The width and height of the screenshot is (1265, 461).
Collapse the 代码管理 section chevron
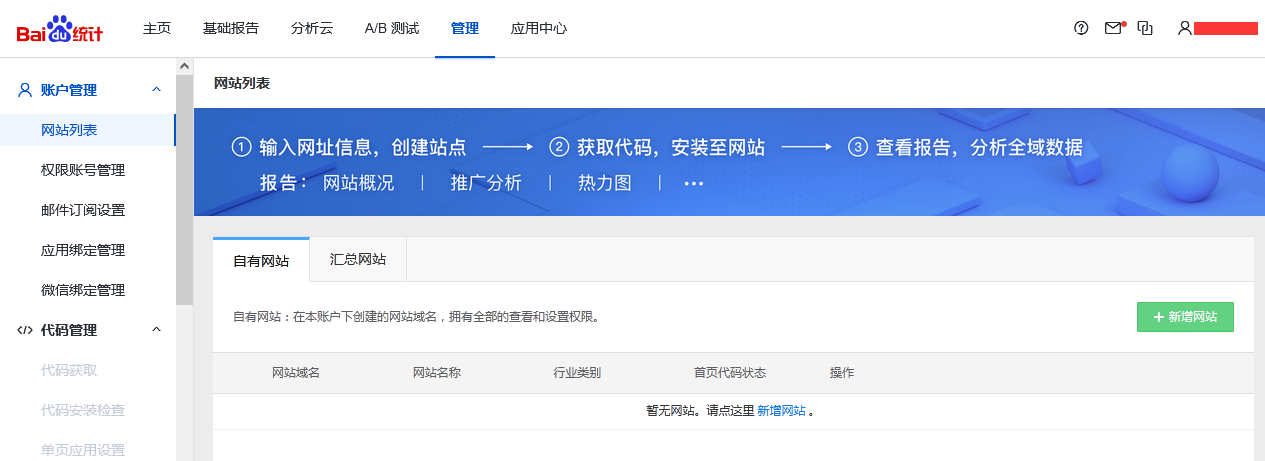(x=156, y=330)
